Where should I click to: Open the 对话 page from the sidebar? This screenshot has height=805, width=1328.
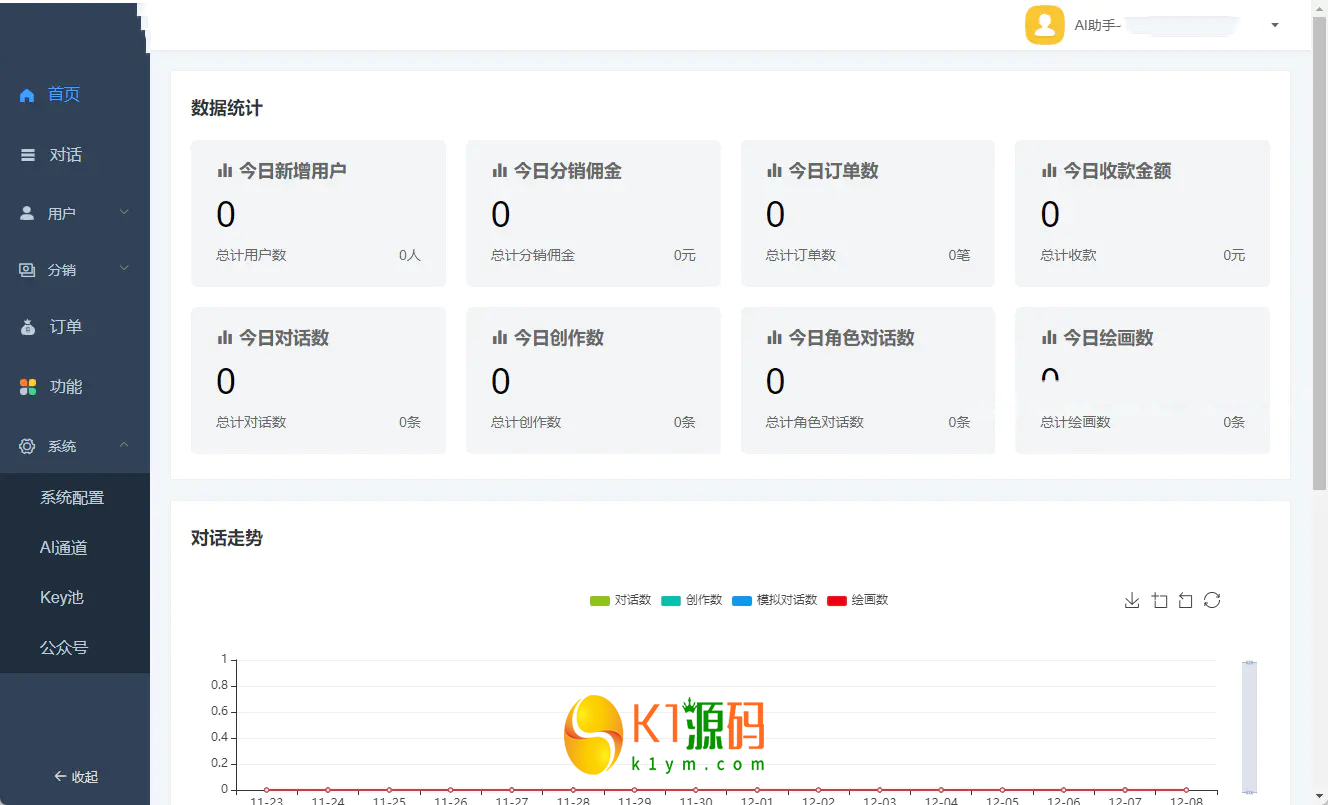coord(65,155)
